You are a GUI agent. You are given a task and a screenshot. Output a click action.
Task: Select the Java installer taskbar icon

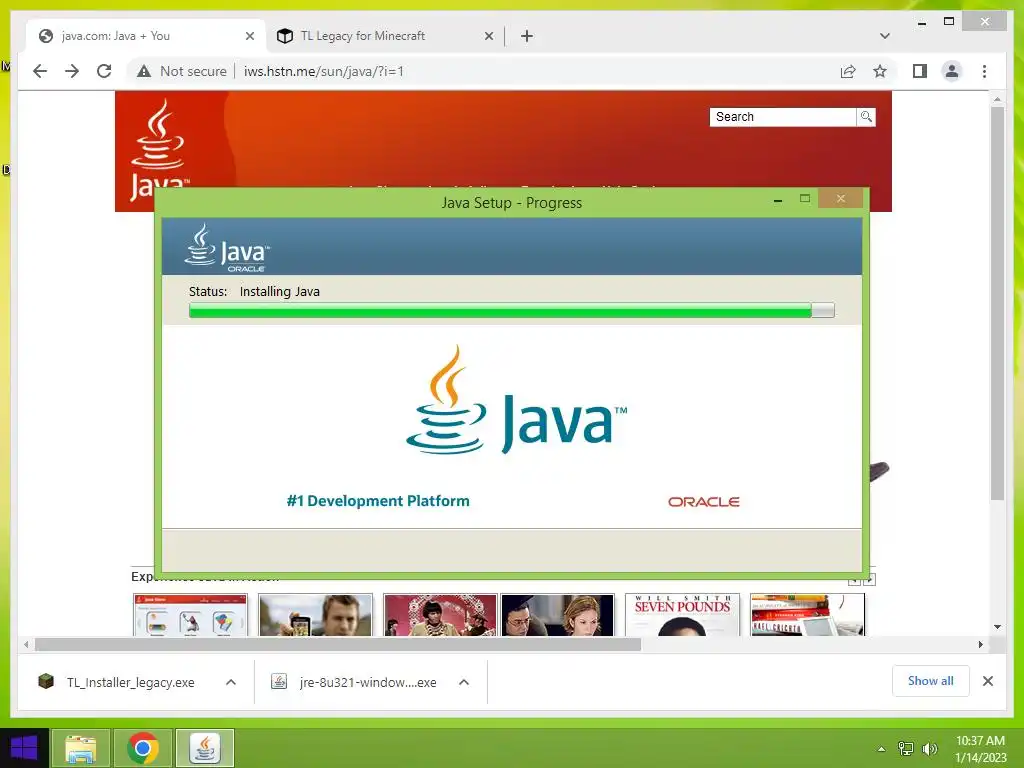click(205, 748)
